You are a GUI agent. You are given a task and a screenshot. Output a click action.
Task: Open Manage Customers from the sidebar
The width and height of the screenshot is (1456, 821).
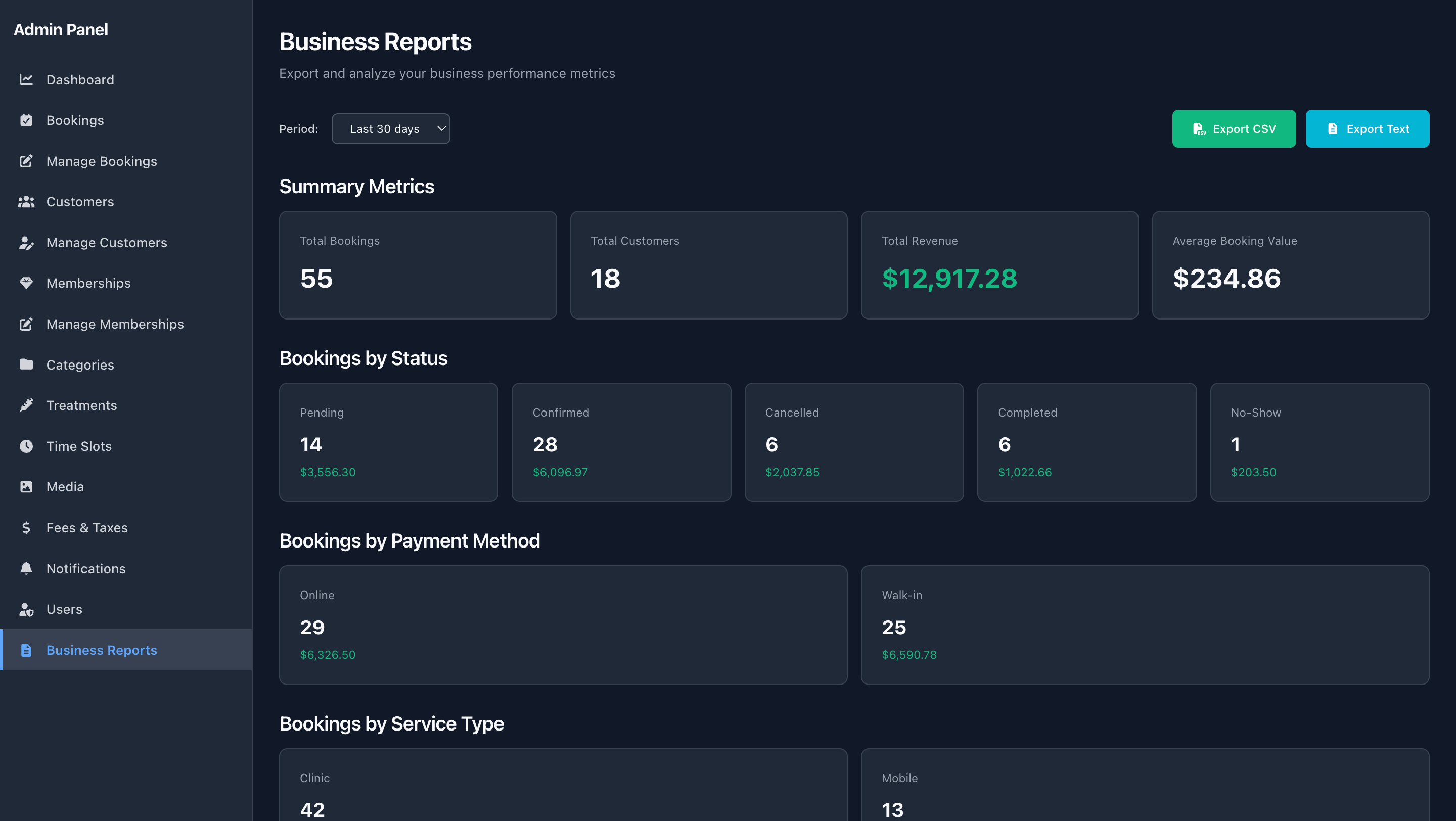click(106, 242)
